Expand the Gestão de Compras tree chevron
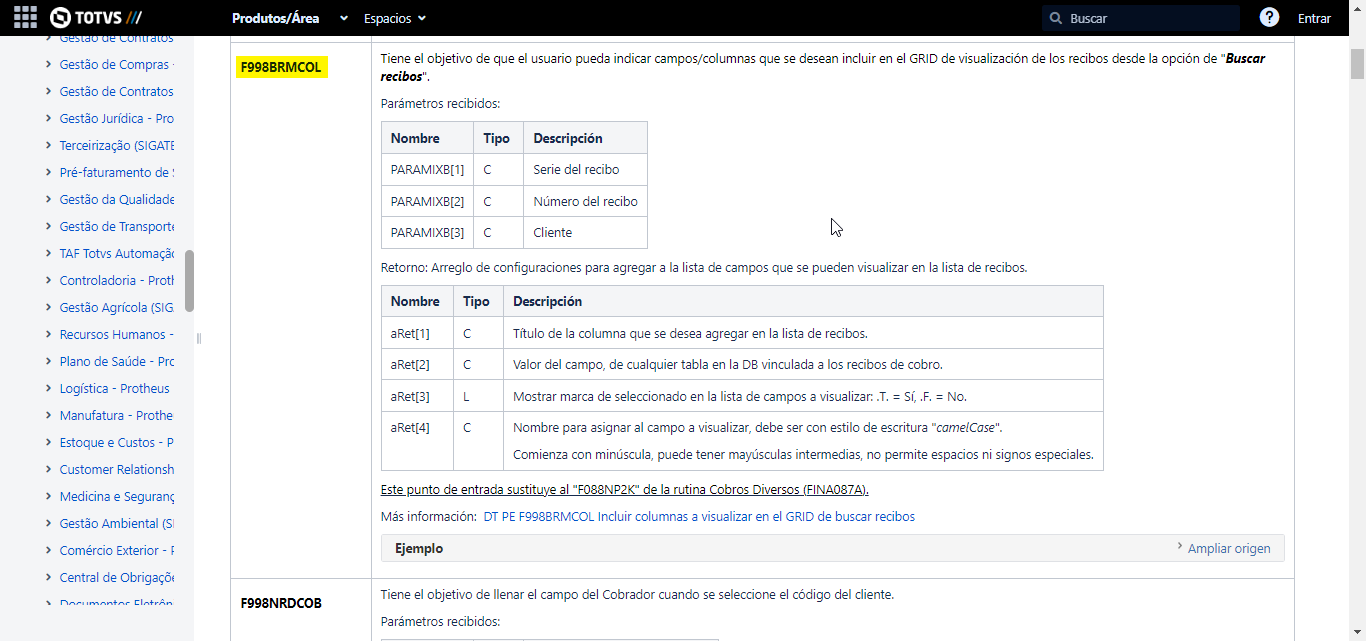The image size is (1366, 641). 49,64
